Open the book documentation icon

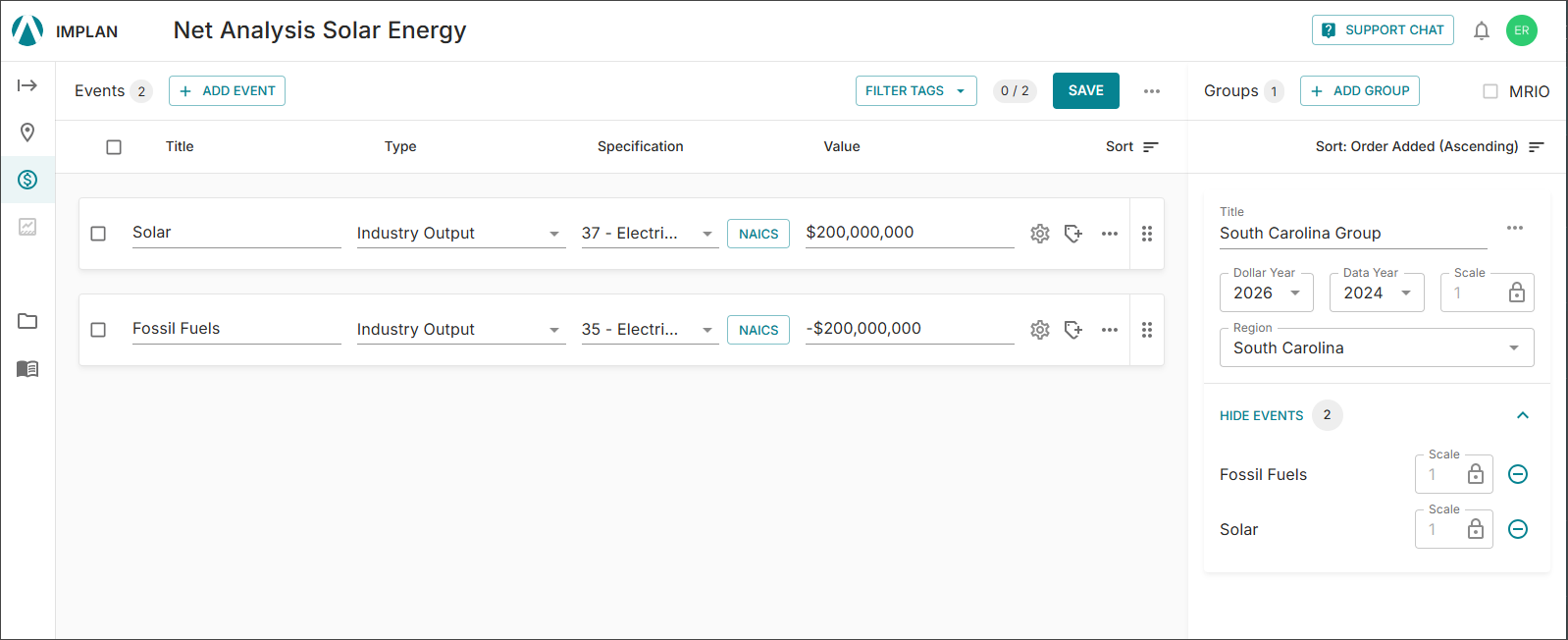[x=27, y=369]
